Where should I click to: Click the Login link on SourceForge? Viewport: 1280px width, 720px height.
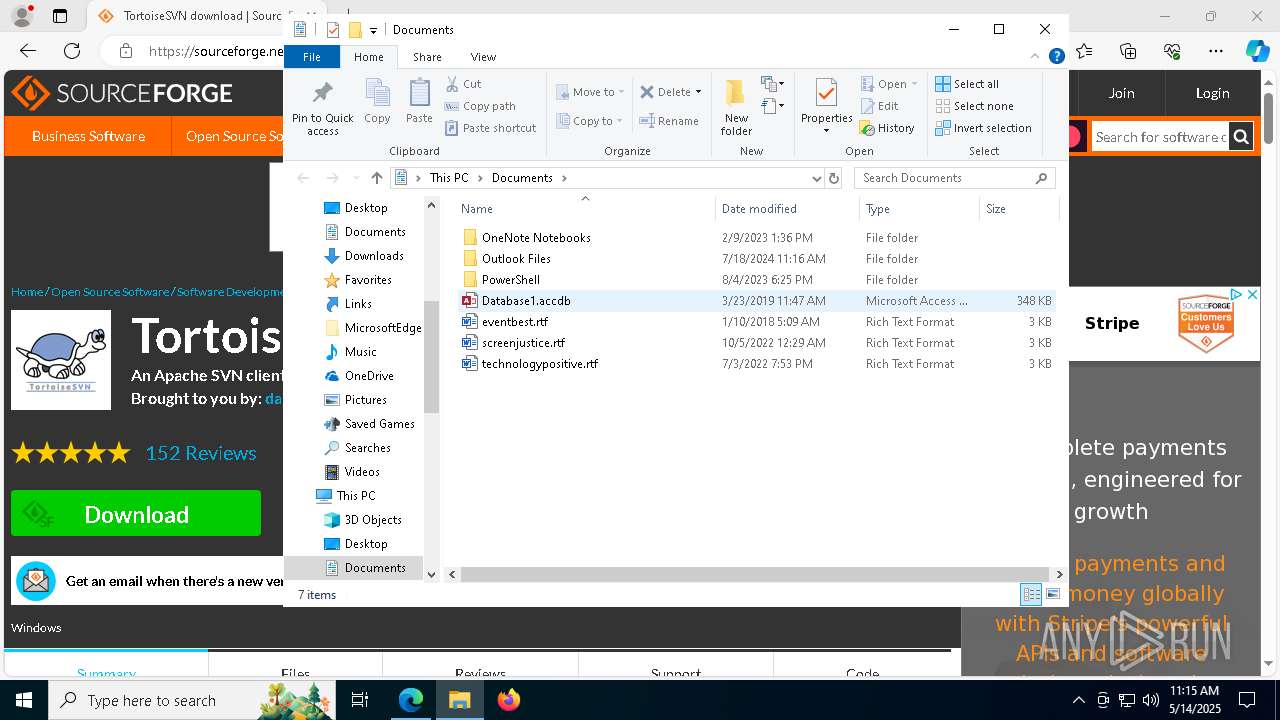click(1212, 93)
